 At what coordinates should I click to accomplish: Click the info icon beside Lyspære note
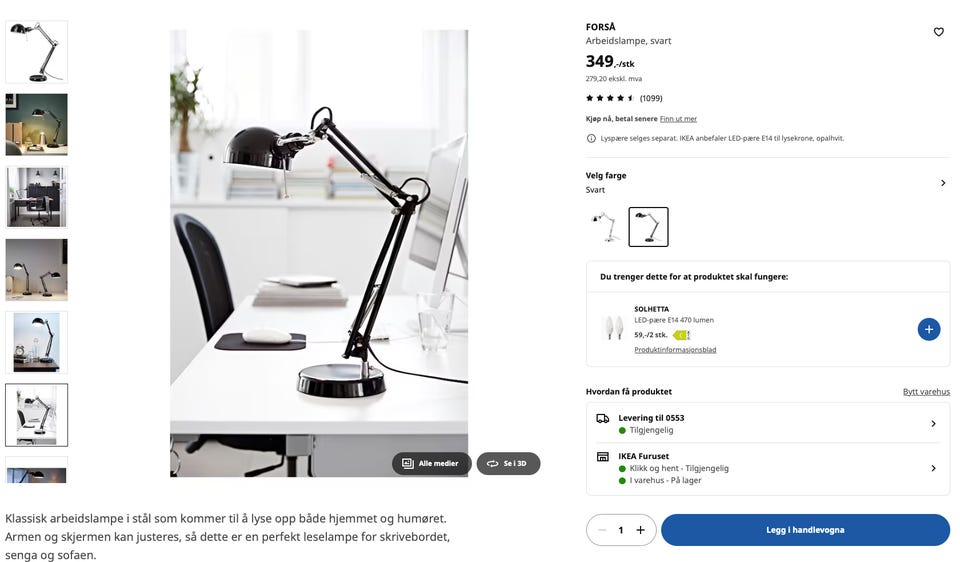pos(591,138)
